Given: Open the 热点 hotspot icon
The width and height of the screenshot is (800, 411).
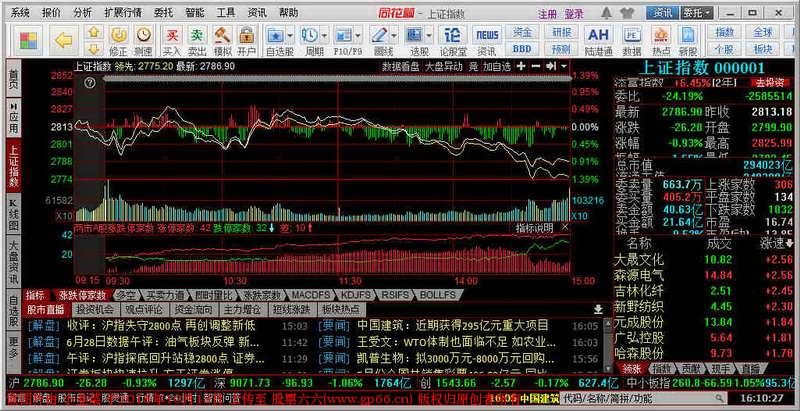Looking at the screenshot, I should (662, 41).
